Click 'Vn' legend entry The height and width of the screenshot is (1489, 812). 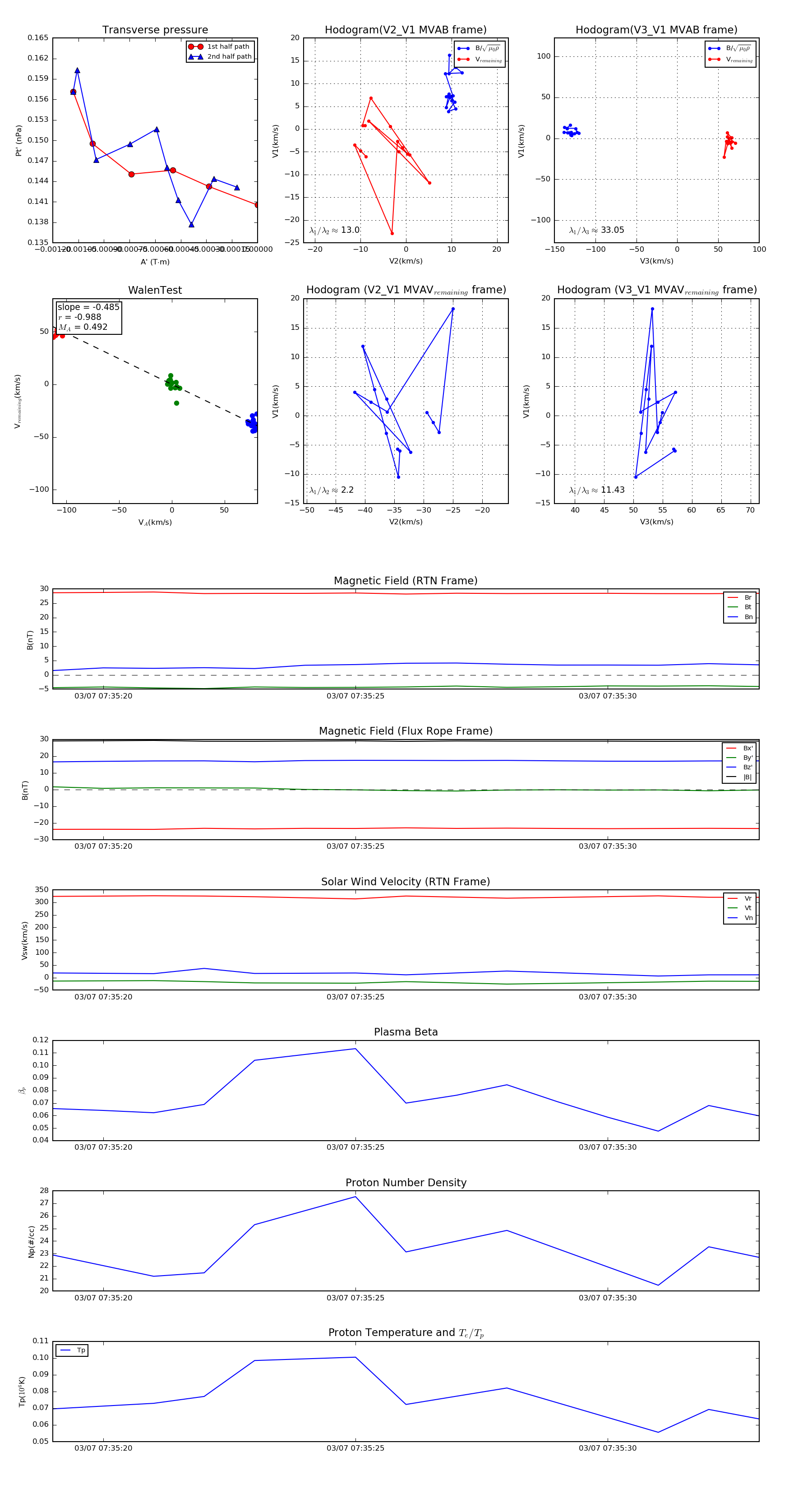pyautogui.click(x=740, y=918)
